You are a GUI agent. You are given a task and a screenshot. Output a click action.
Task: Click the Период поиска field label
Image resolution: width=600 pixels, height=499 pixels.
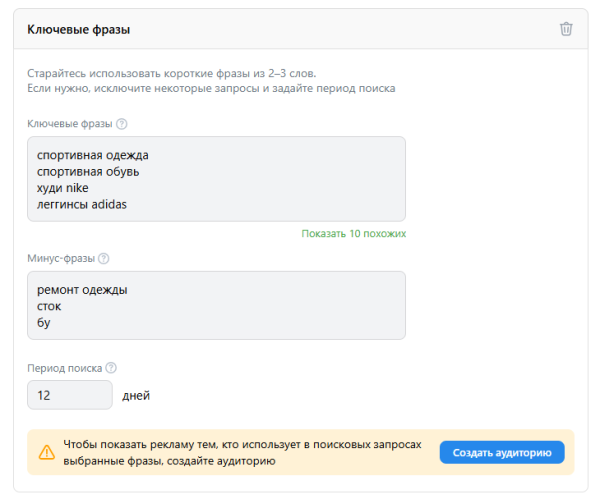[64, 367]
